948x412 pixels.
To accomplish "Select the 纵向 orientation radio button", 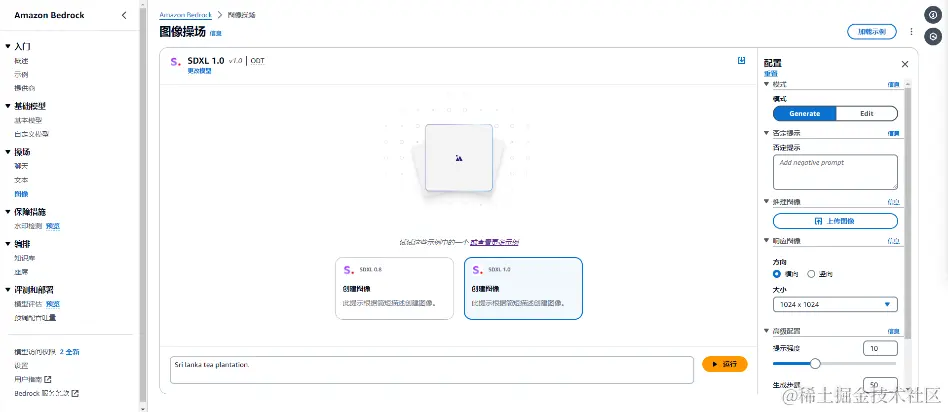I will point(811,274).
